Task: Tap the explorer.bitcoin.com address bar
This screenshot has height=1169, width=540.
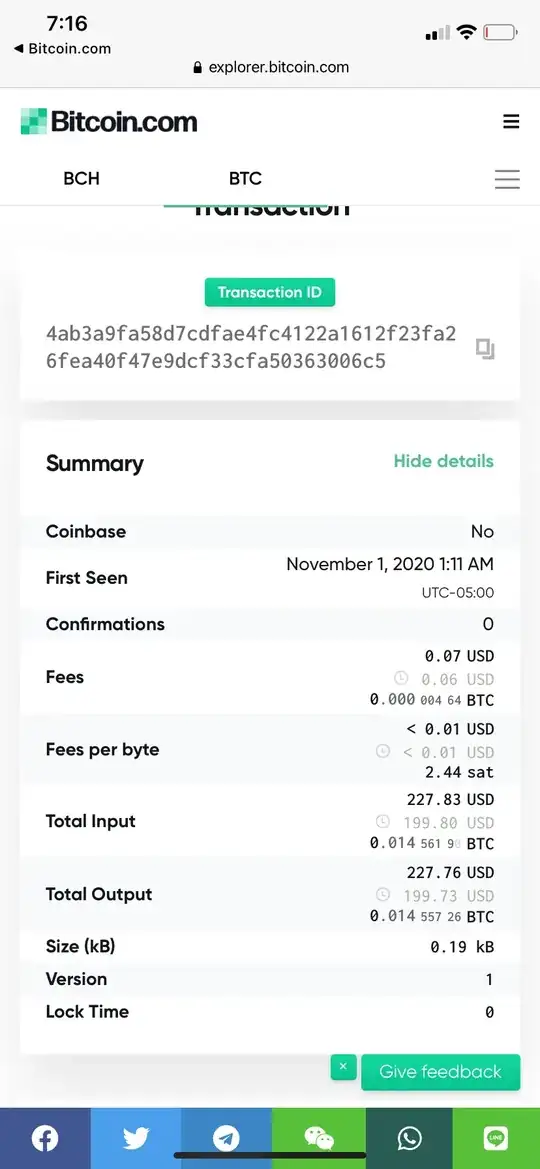Action: pyautogui.click(x=270, y=67)
